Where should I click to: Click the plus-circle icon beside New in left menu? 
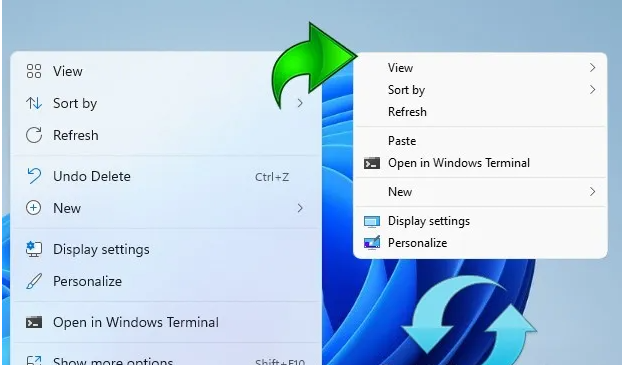pyautogui.click(x=33, y=208)
